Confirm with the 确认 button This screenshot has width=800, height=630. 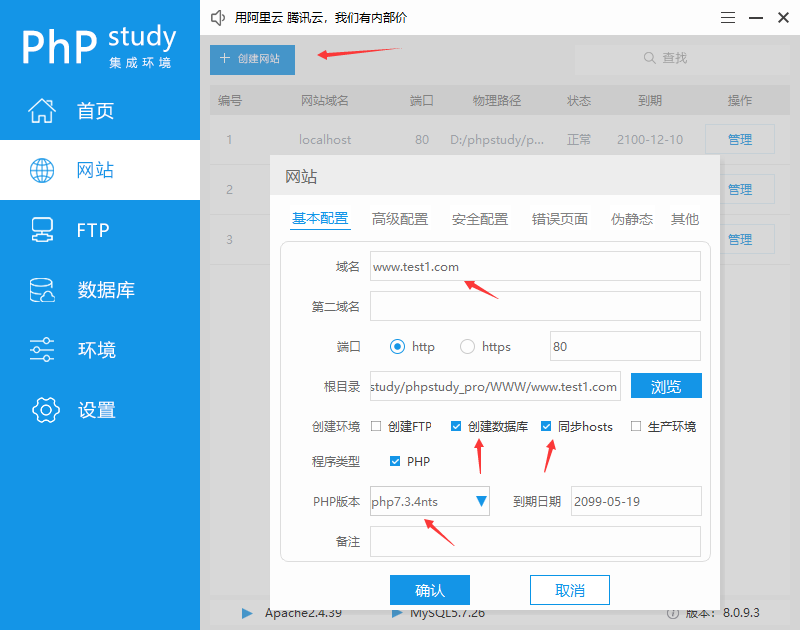[430, 590]
